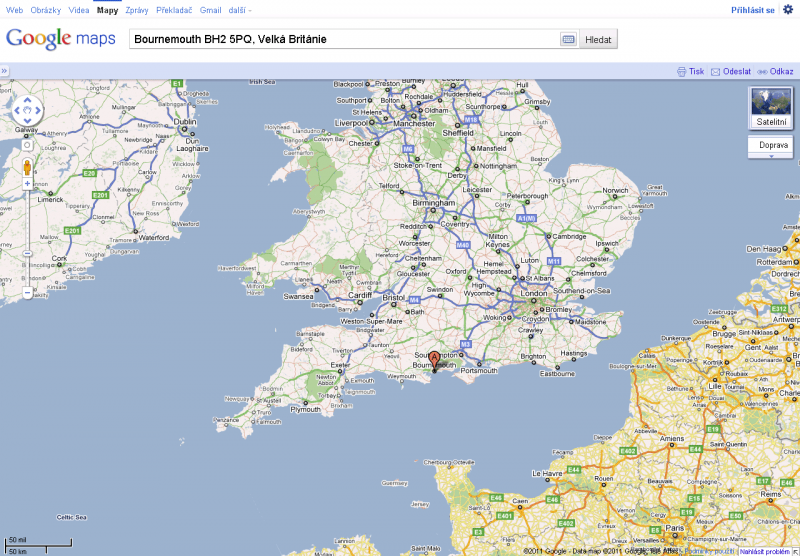Viewport: 800px width, 556px height.
Task: Open the Obrázky tab
Action: pos(45,10)
